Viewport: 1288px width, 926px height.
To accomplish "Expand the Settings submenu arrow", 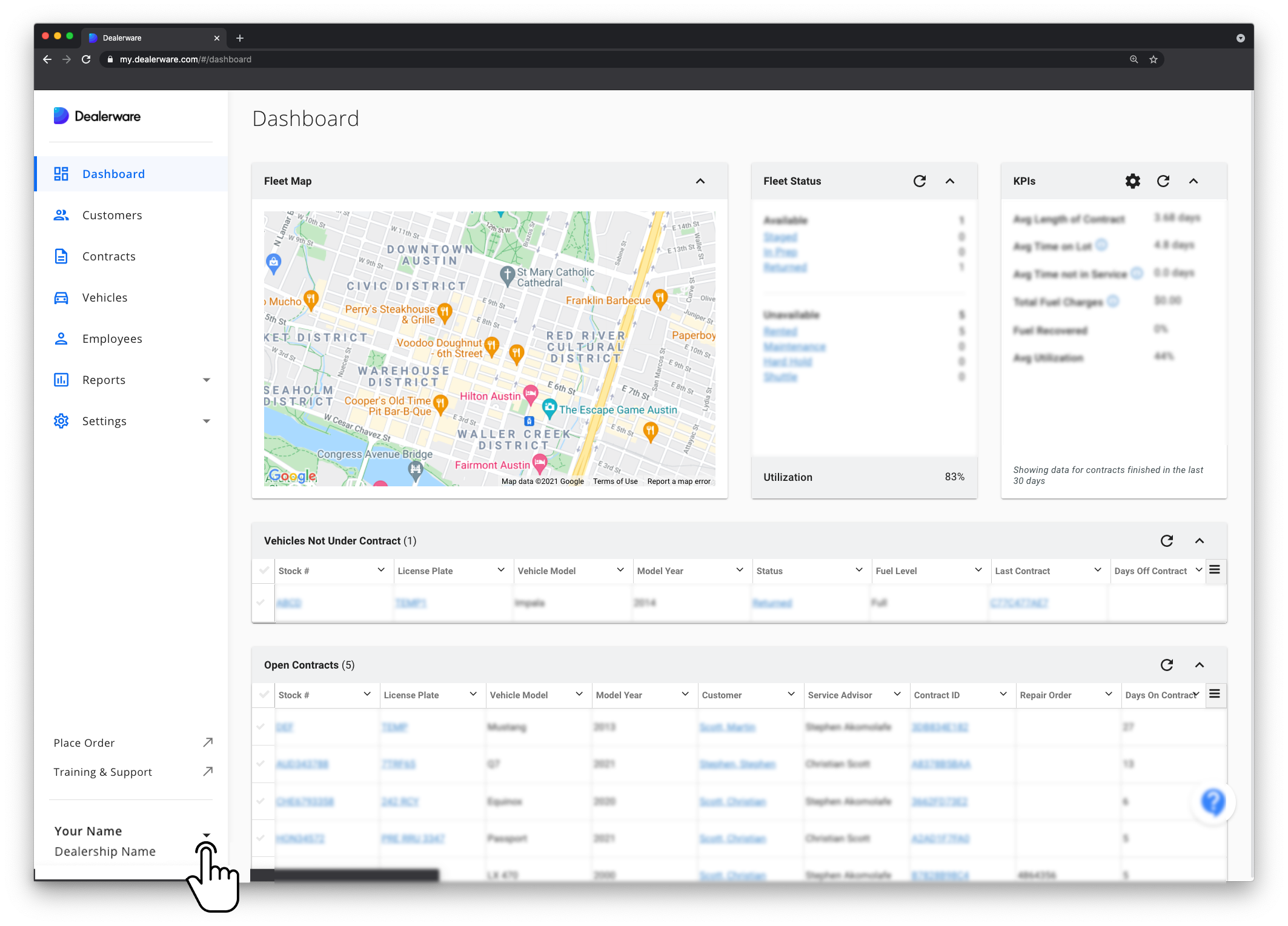I will [207, 422].
